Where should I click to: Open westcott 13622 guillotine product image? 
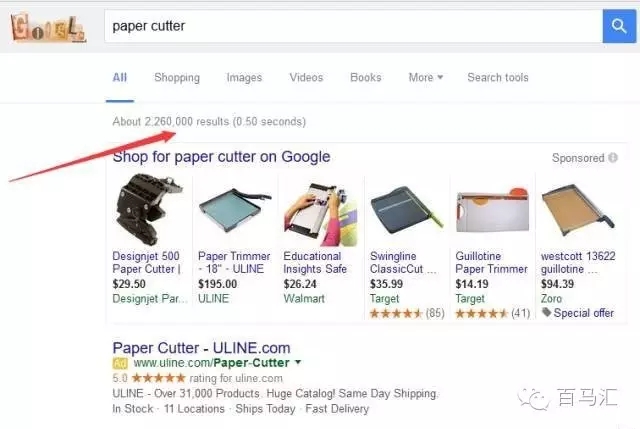[x=578, y=210]
